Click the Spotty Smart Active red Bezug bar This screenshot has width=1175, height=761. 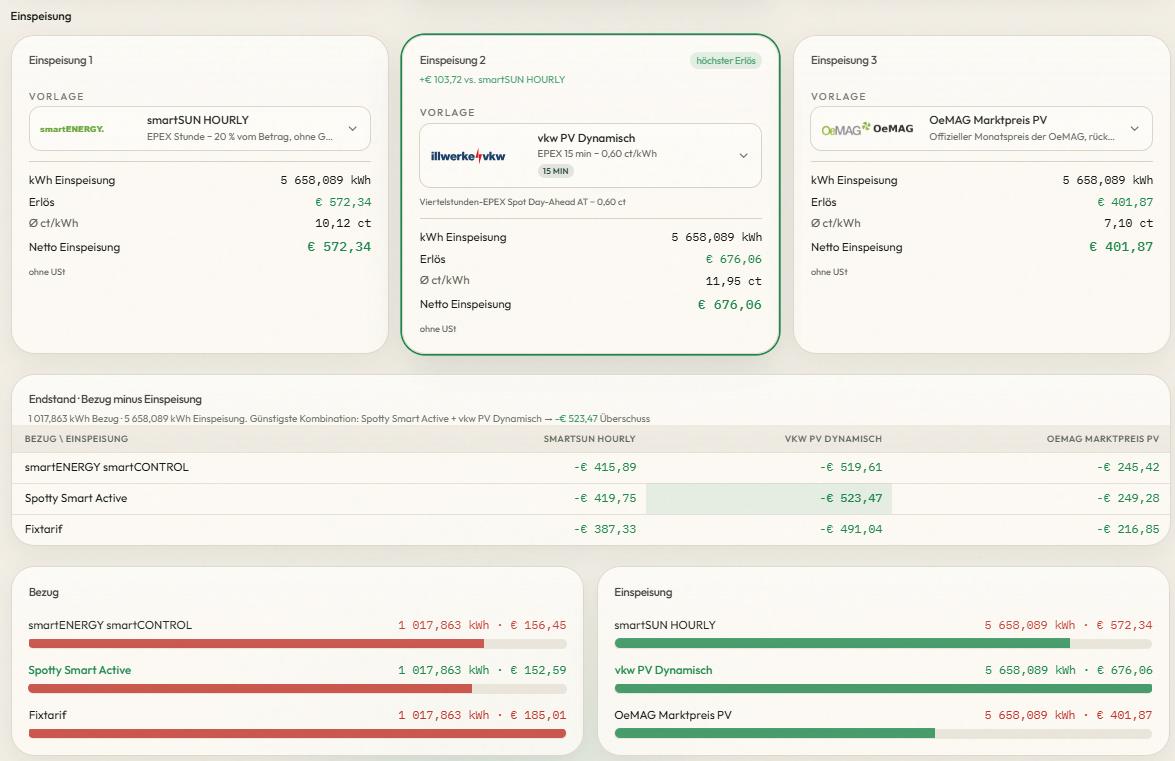[x=250, y=688]
